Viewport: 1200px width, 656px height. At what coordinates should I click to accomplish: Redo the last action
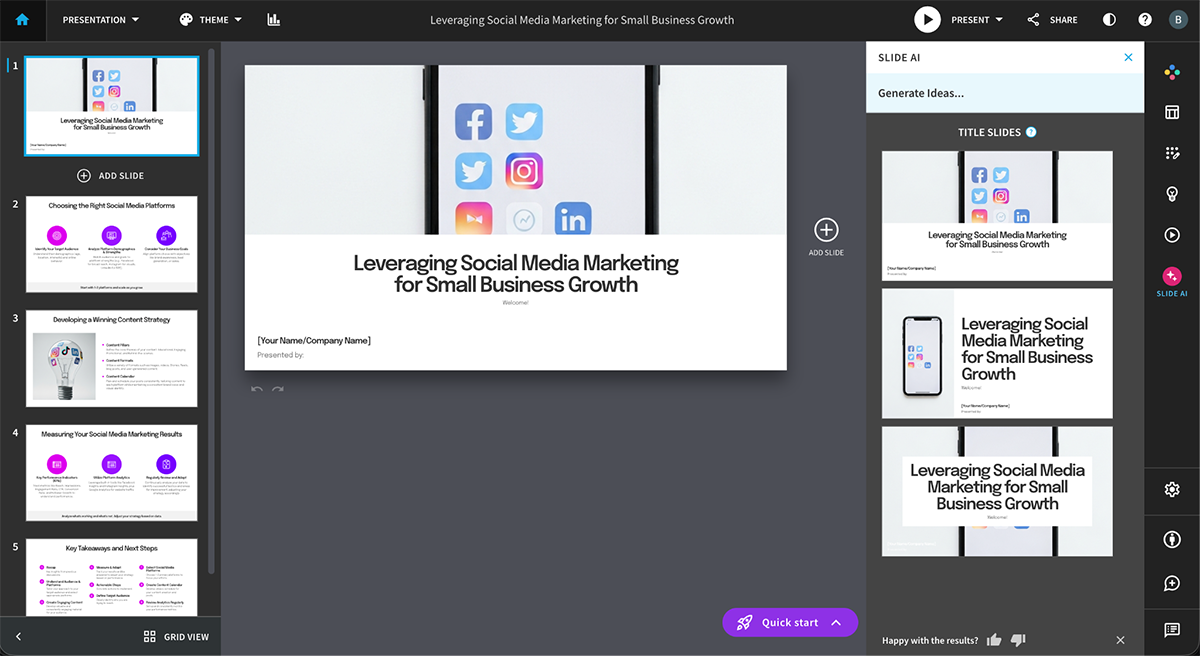click(278, 389)
